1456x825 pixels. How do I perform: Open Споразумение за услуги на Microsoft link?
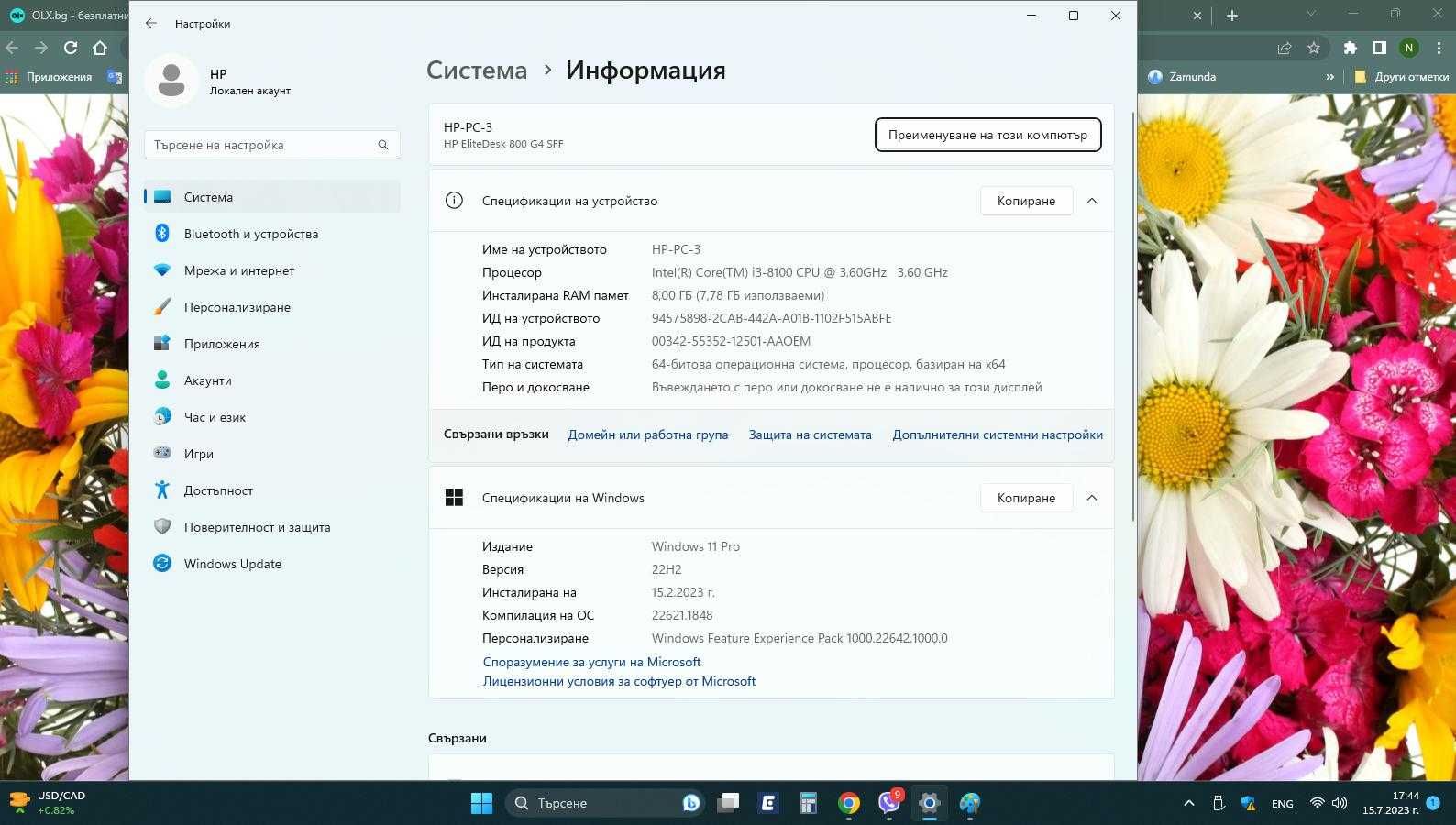591,662
